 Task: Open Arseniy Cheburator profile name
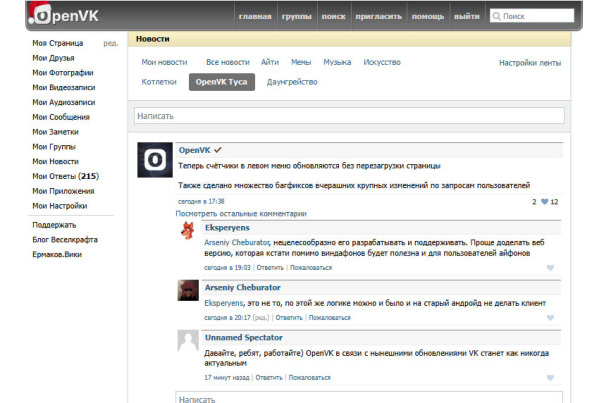click(243, 287)
